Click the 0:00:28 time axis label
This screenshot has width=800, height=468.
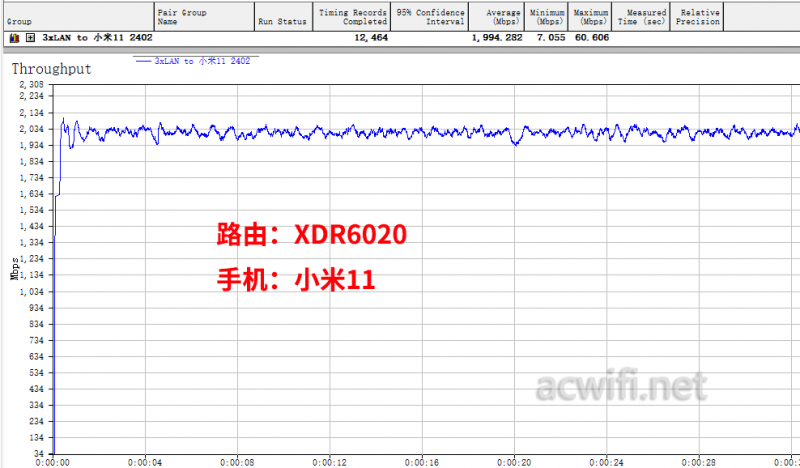pyautogui.click(x=698, y=462)
